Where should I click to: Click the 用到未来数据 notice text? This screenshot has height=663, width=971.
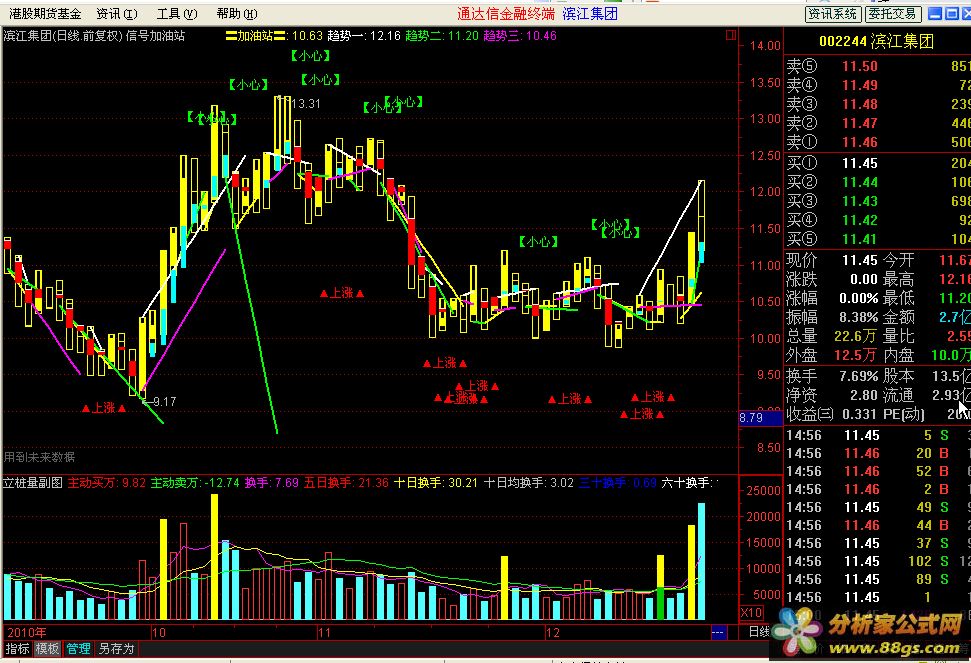(x=40, y=457)
